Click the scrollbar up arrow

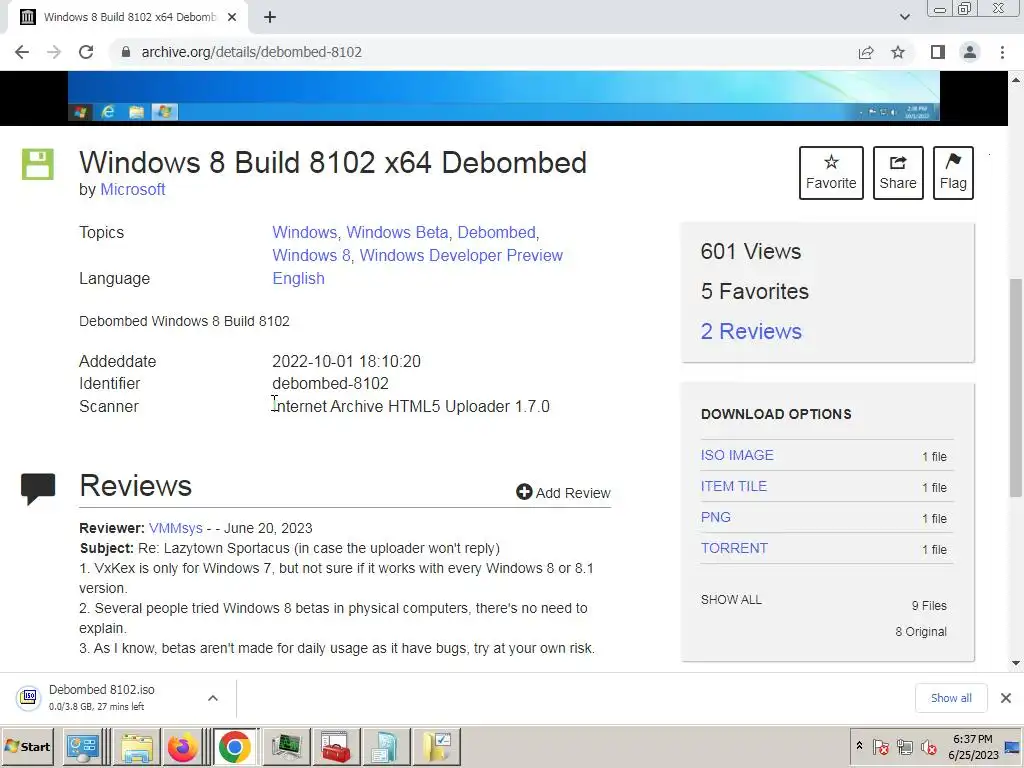tap(1016, 80)
